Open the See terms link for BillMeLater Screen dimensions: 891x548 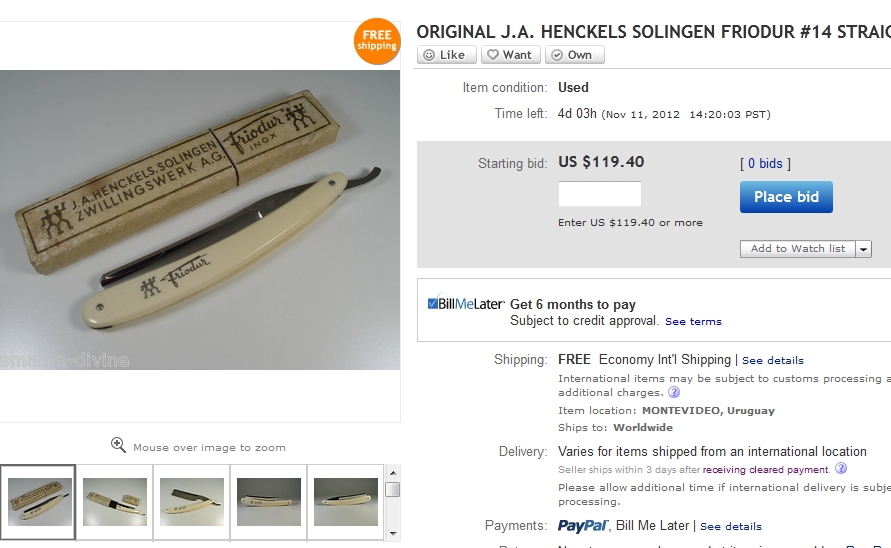693,322
